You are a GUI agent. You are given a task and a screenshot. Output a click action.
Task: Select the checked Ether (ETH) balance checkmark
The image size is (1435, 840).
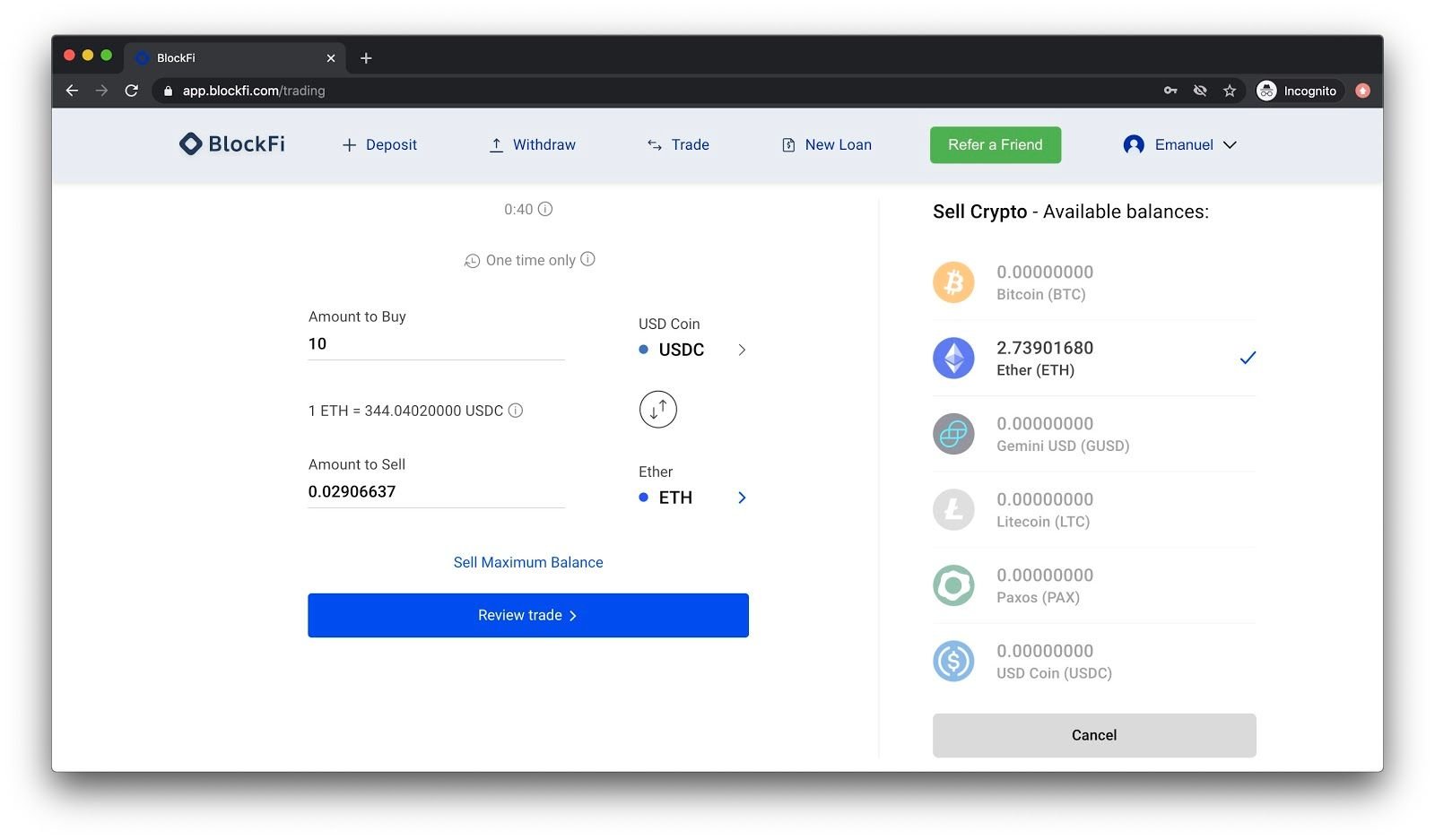[x=1248, y=358]
